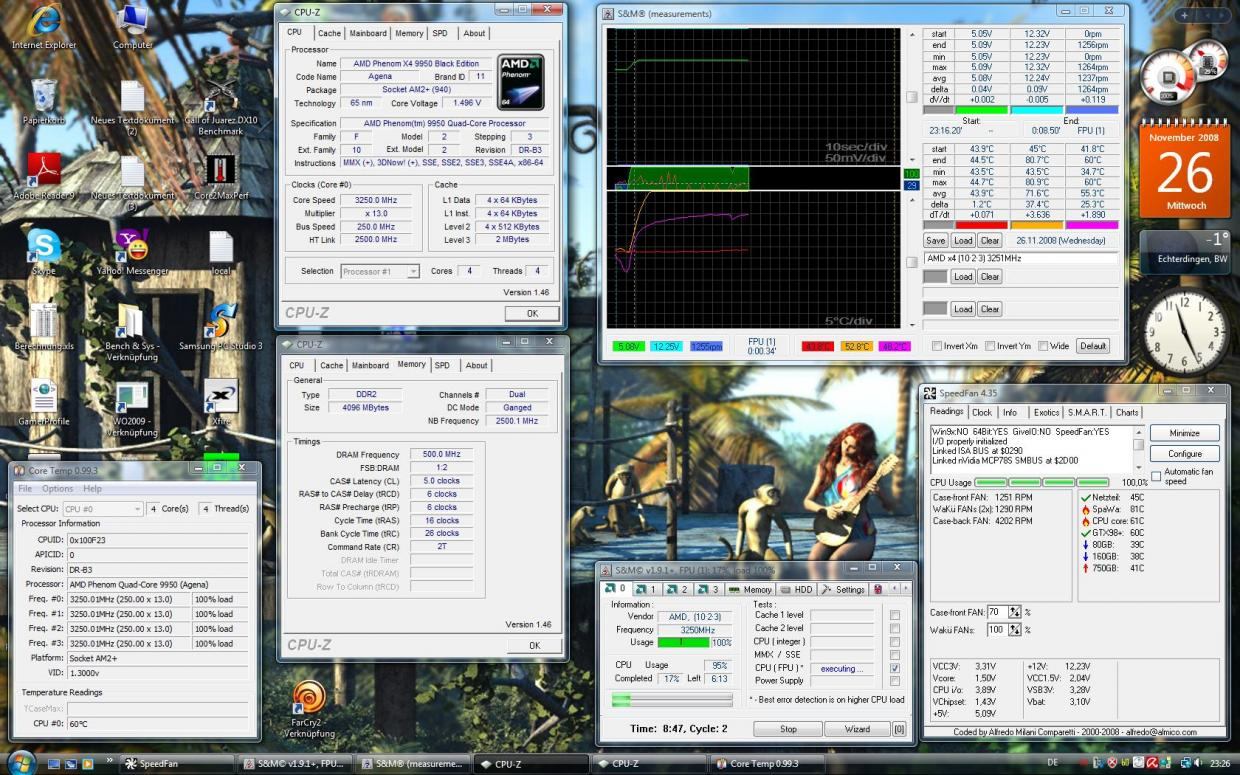Click the Default button in S&M measurements
Viewport: 1240px width, 775px height.
coord(1093,346)
